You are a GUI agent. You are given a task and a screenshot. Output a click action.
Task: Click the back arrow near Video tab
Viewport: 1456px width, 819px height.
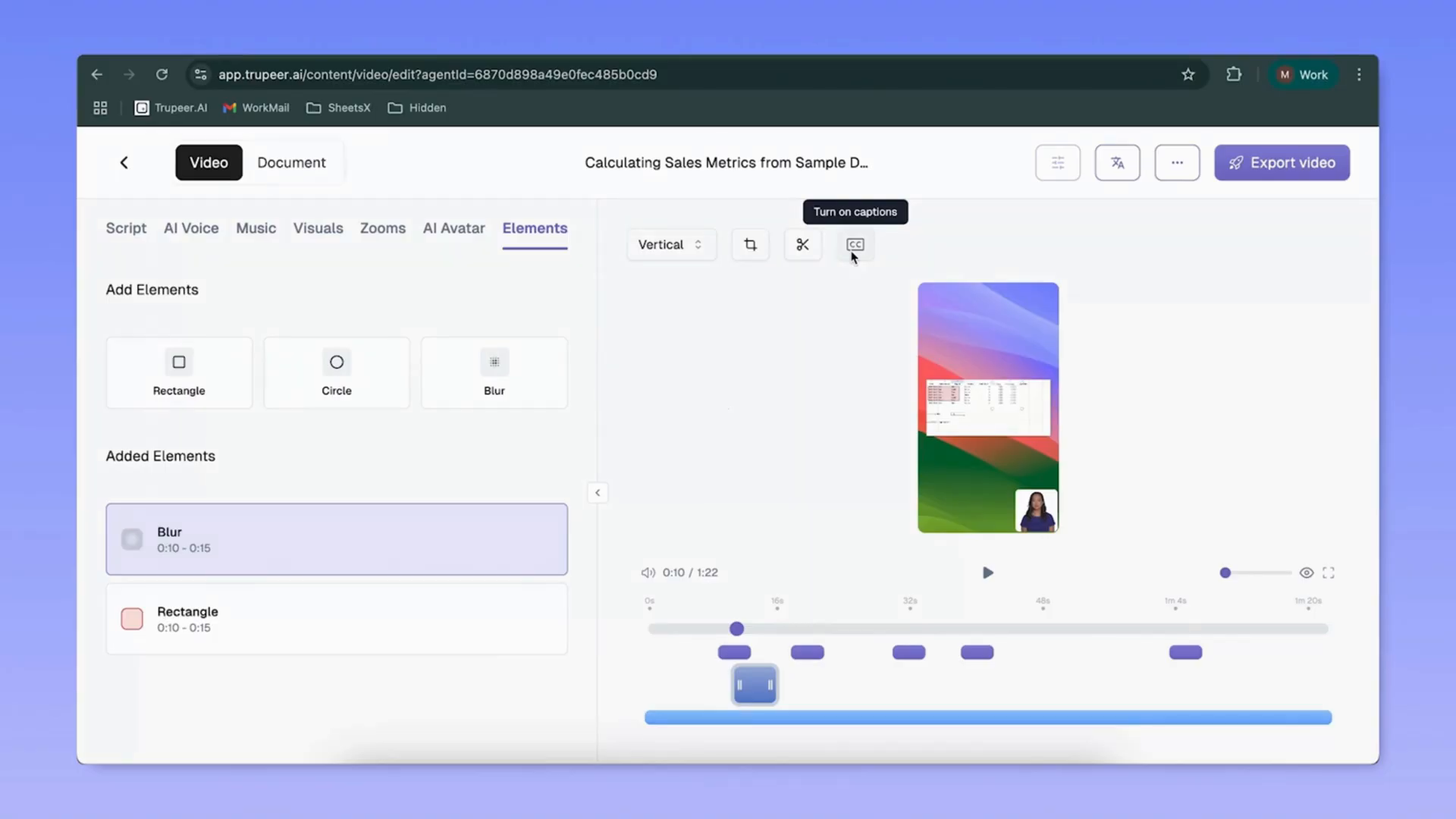pos(124,162)
